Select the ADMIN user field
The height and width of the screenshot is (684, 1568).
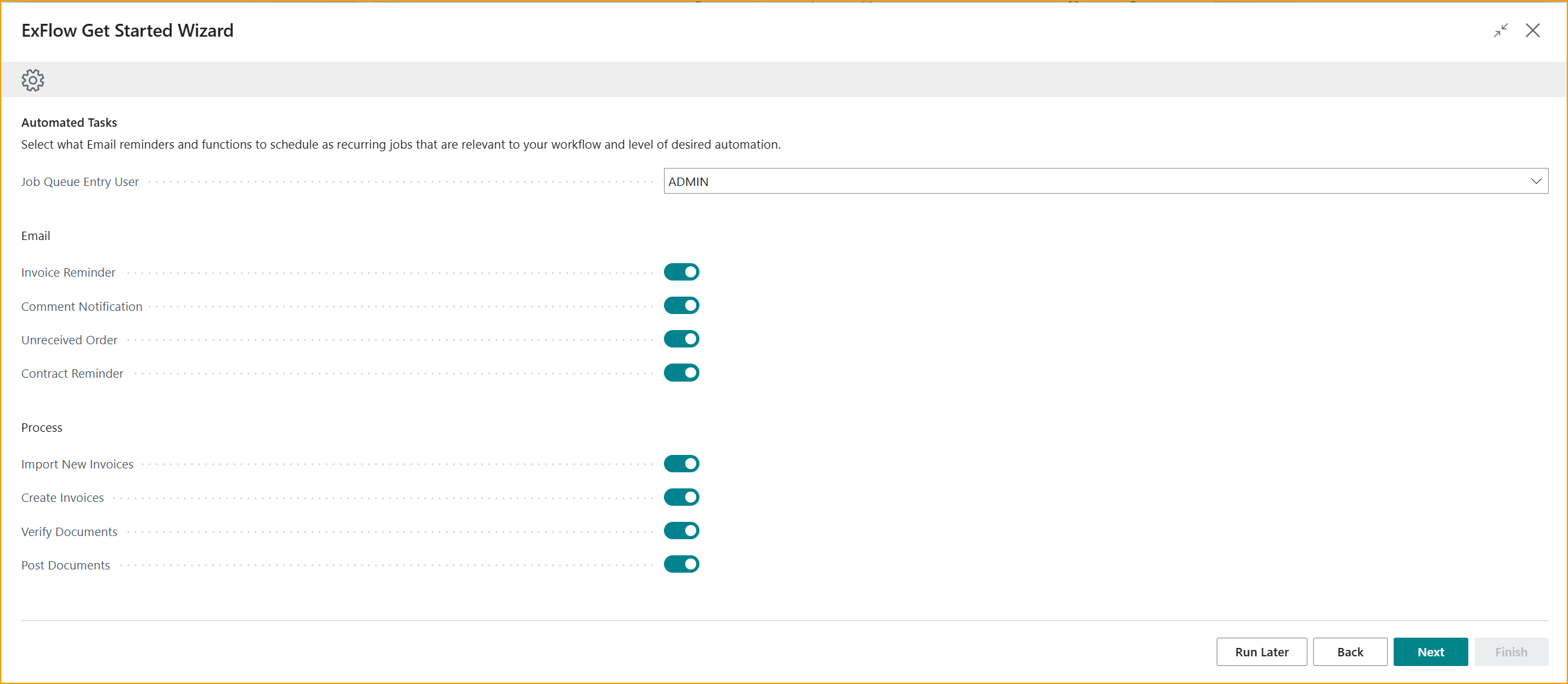click(x=965, y=181)
